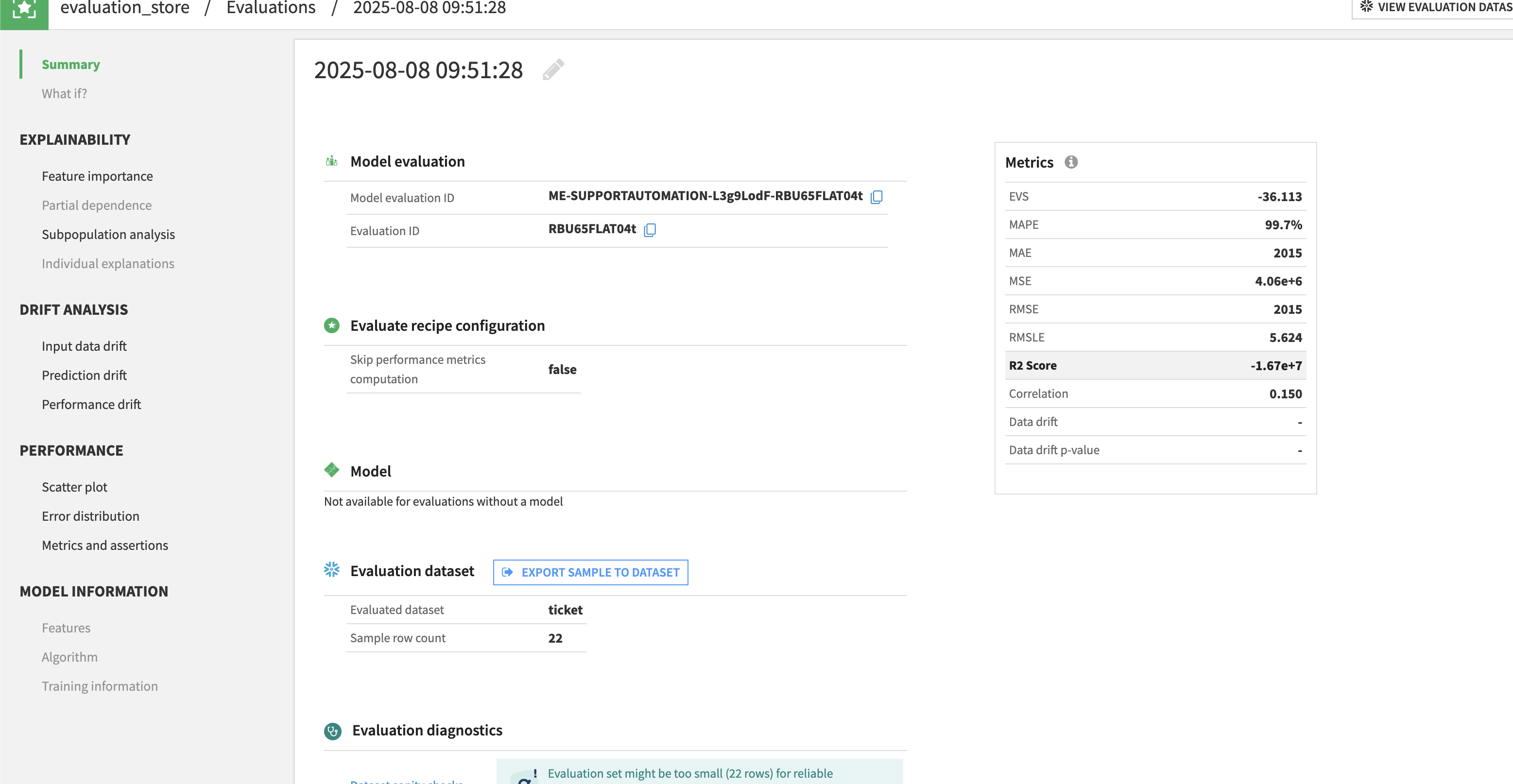
Task: Click the MAE metric row
Action: (1155, 253)
